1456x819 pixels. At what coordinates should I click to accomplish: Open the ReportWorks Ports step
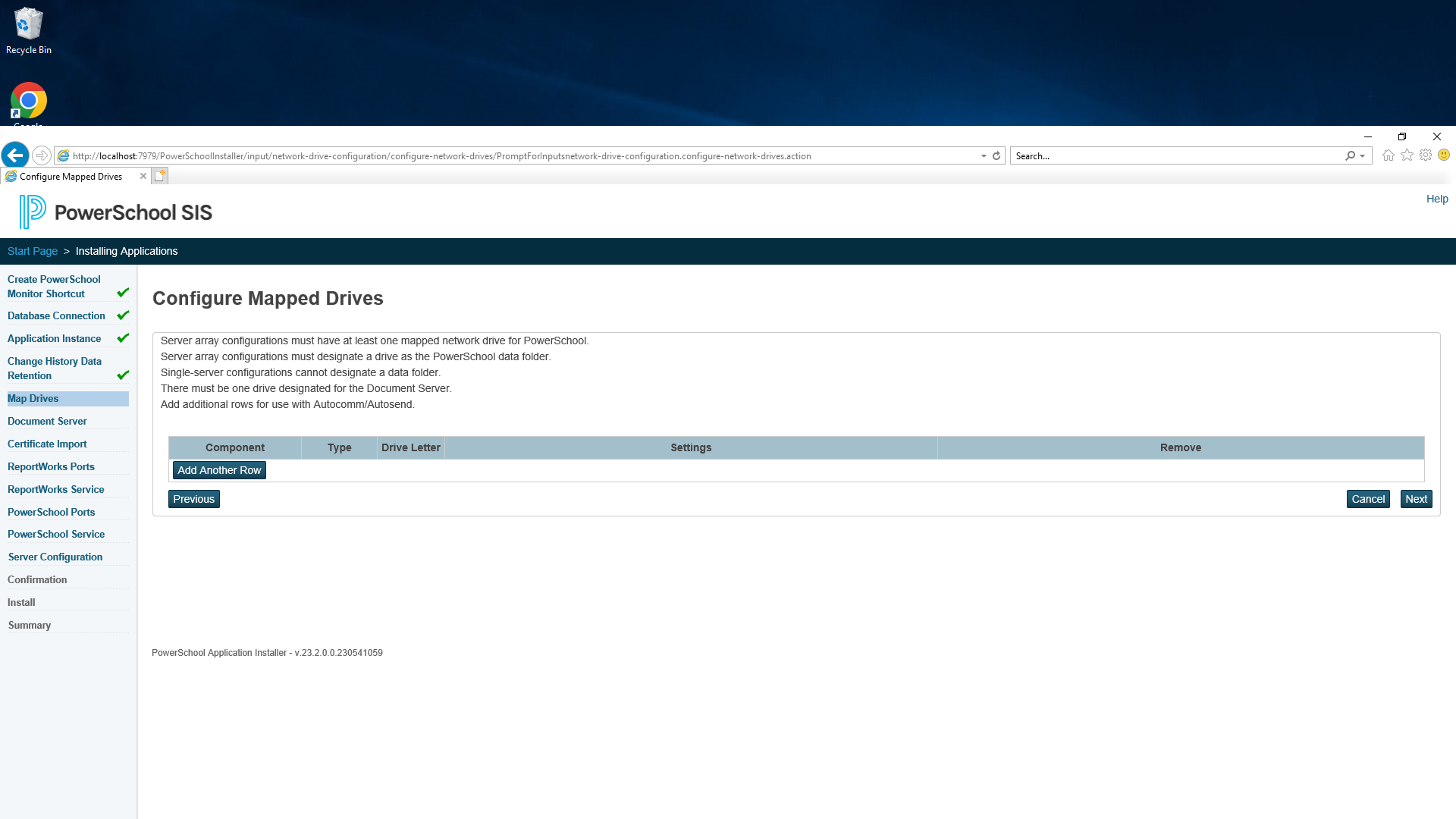click(x=51, y=466)
